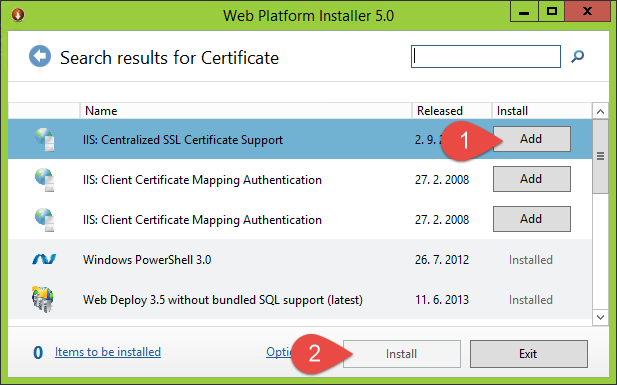Click the blue back arrow icon

(40, 56)
